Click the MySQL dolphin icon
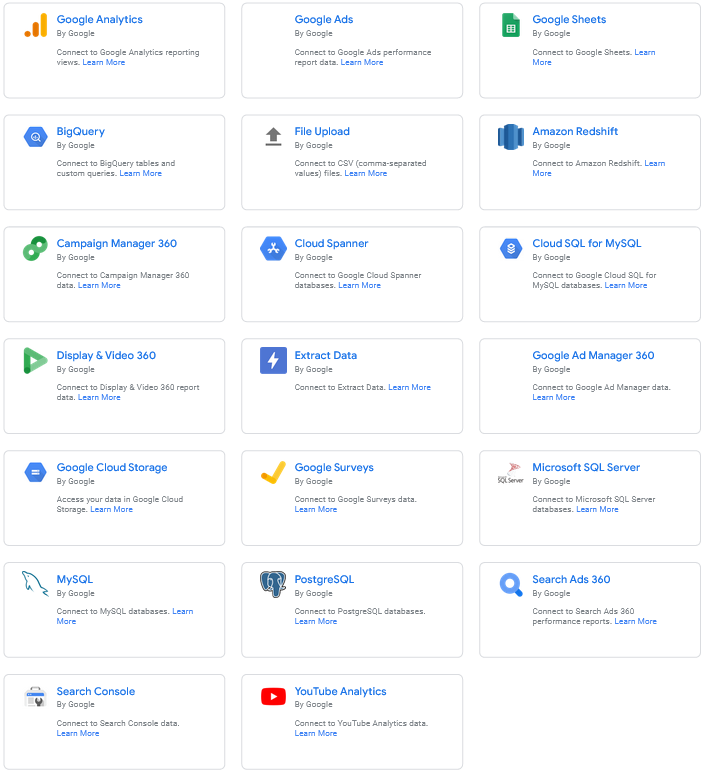The image size is (706, 771). [x=35, y=584]
